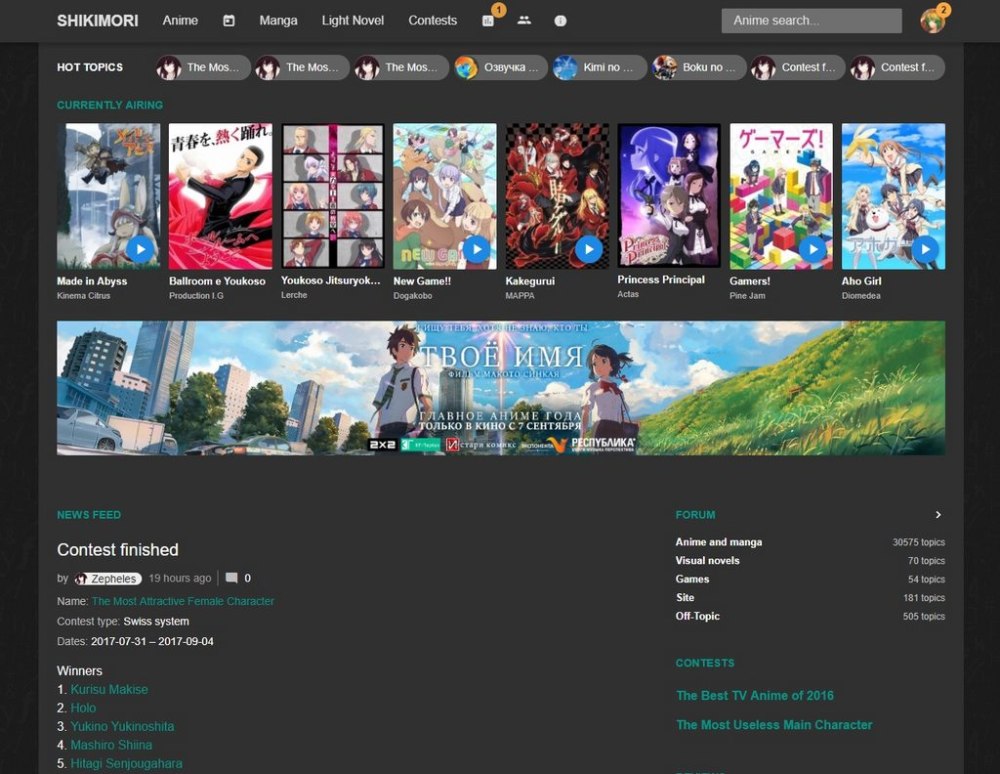Focus the Anime search field
The height and width of the screenshot is (774, 1000).
coord(811,20)
